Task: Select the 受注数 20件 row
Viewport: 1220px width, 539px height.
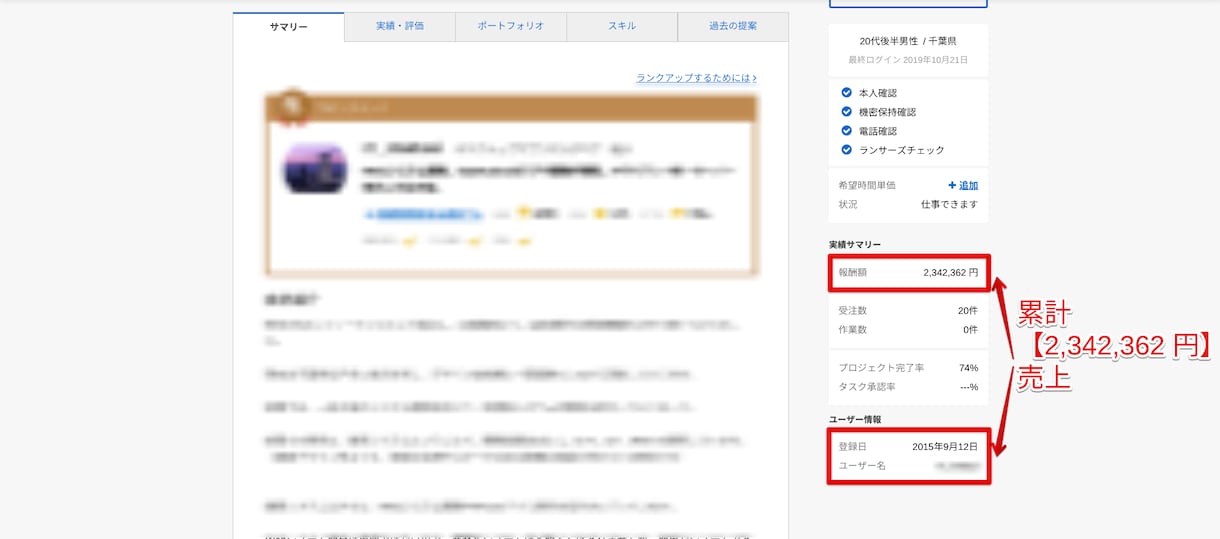Action: pos(908,311)
